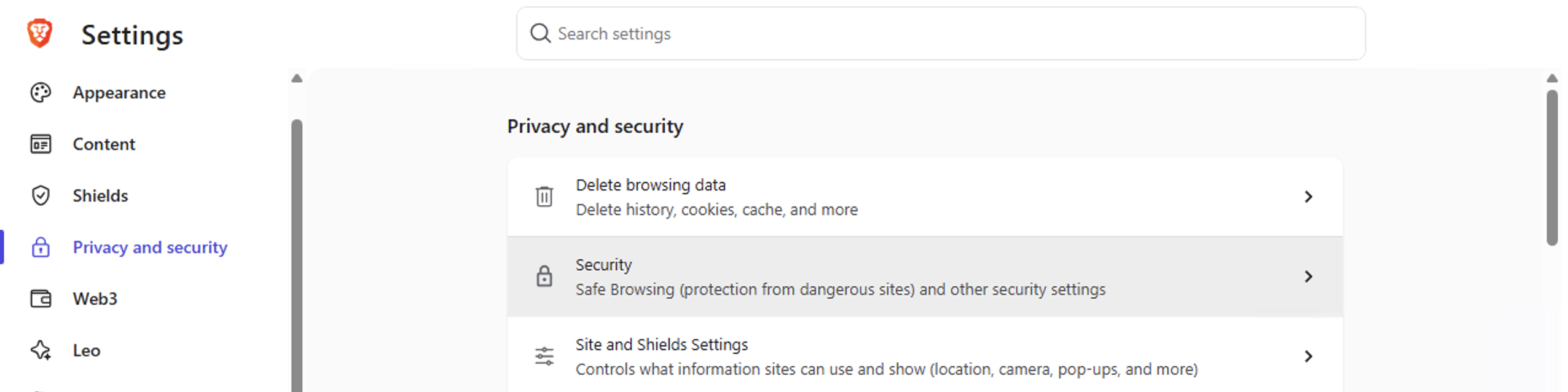The width and height of the screenshot is (1568, 392).
Task: Go to Web3 settings in sidebar
Action: click(x=95, y=299)
